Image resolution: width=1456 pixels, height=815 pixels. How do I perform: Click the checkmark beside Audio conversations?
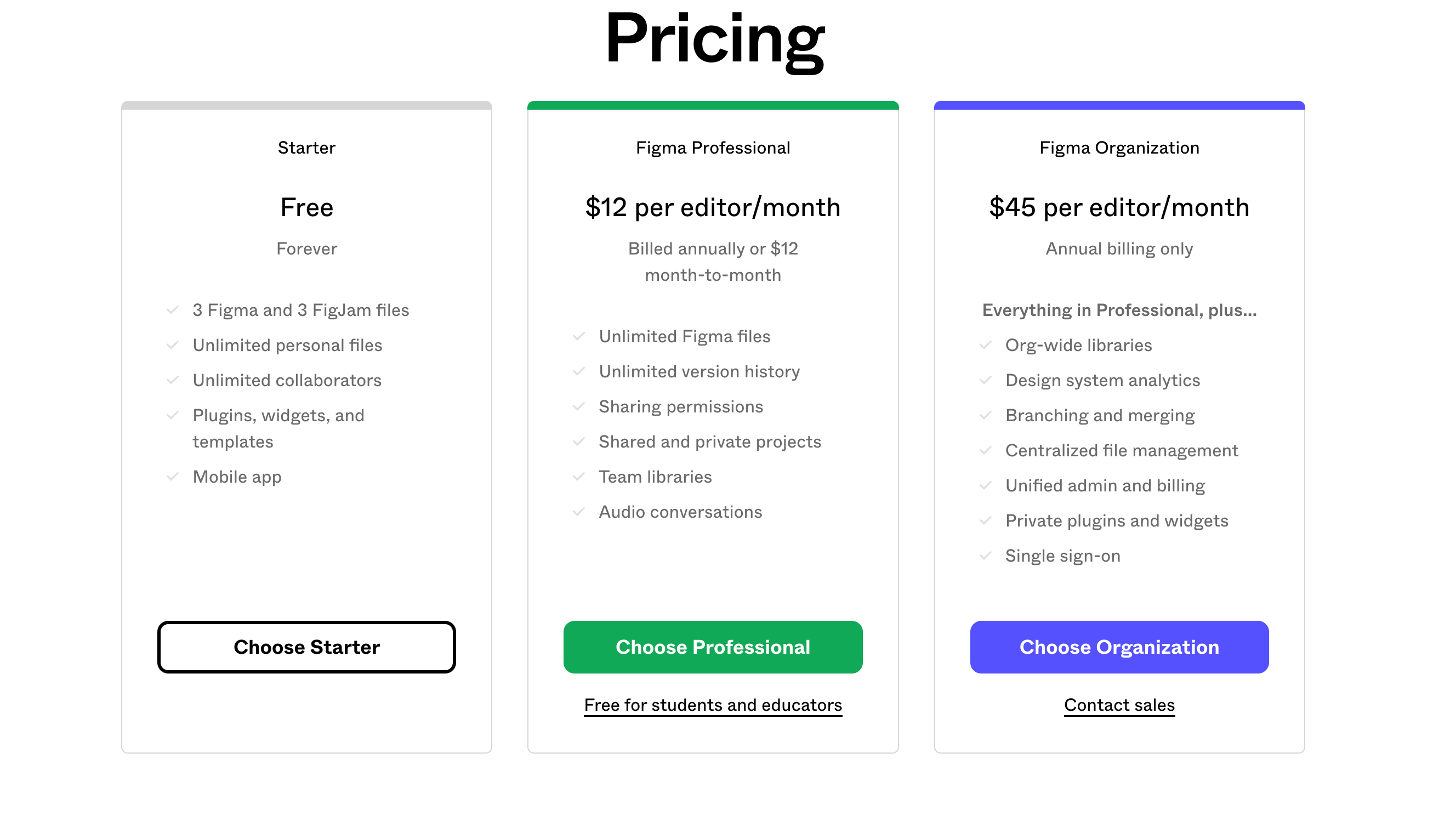[579, 512]
